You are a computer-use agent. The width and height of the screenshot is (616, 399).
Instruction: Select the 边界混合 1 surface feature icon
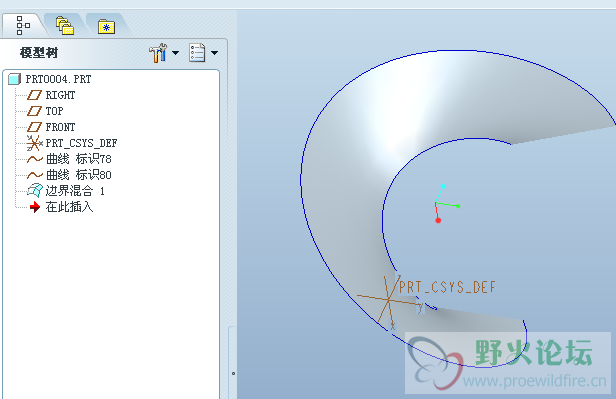(35, 190)
